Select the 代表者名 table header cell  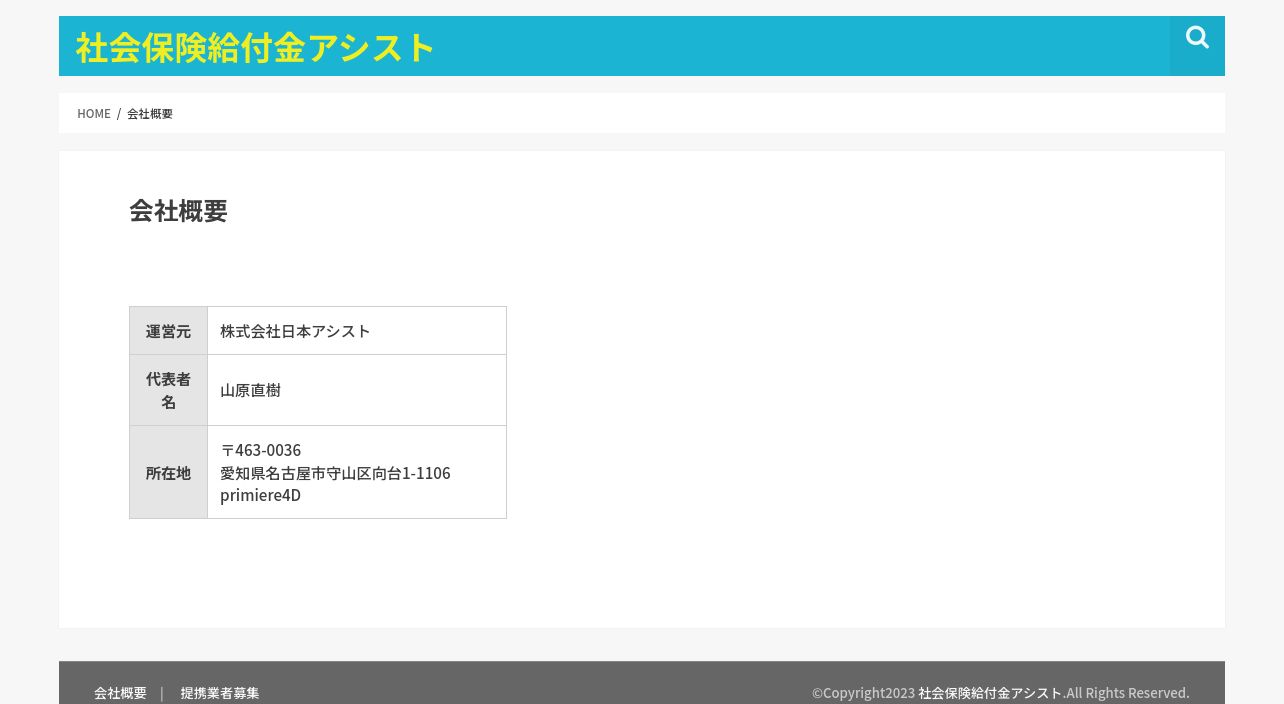tap(168, 390)
